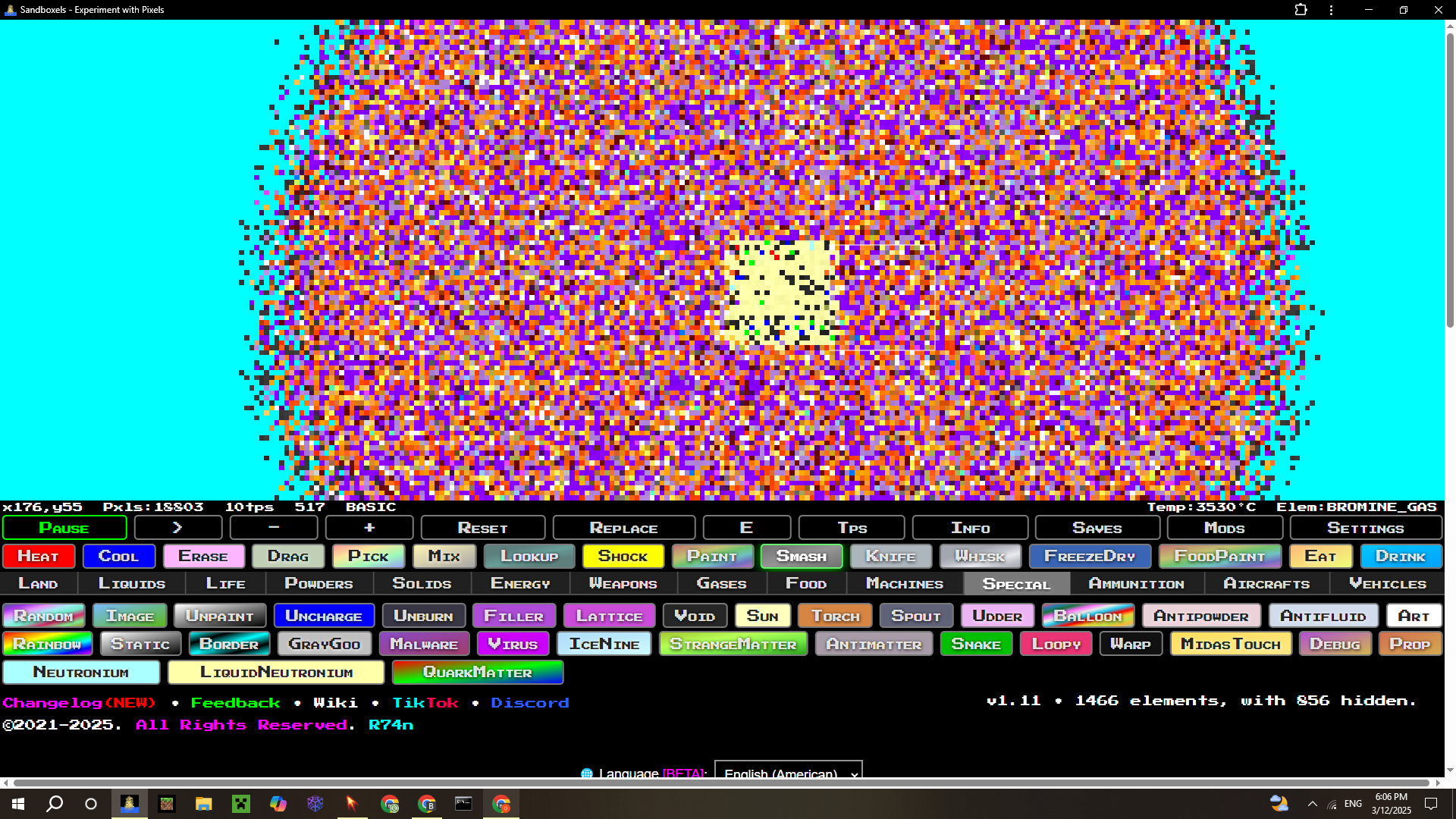Image resolution: width=1456 pixels, height=819 pixels.
Task: Show hidden system tray icons
Action: tap(1312, 804)
